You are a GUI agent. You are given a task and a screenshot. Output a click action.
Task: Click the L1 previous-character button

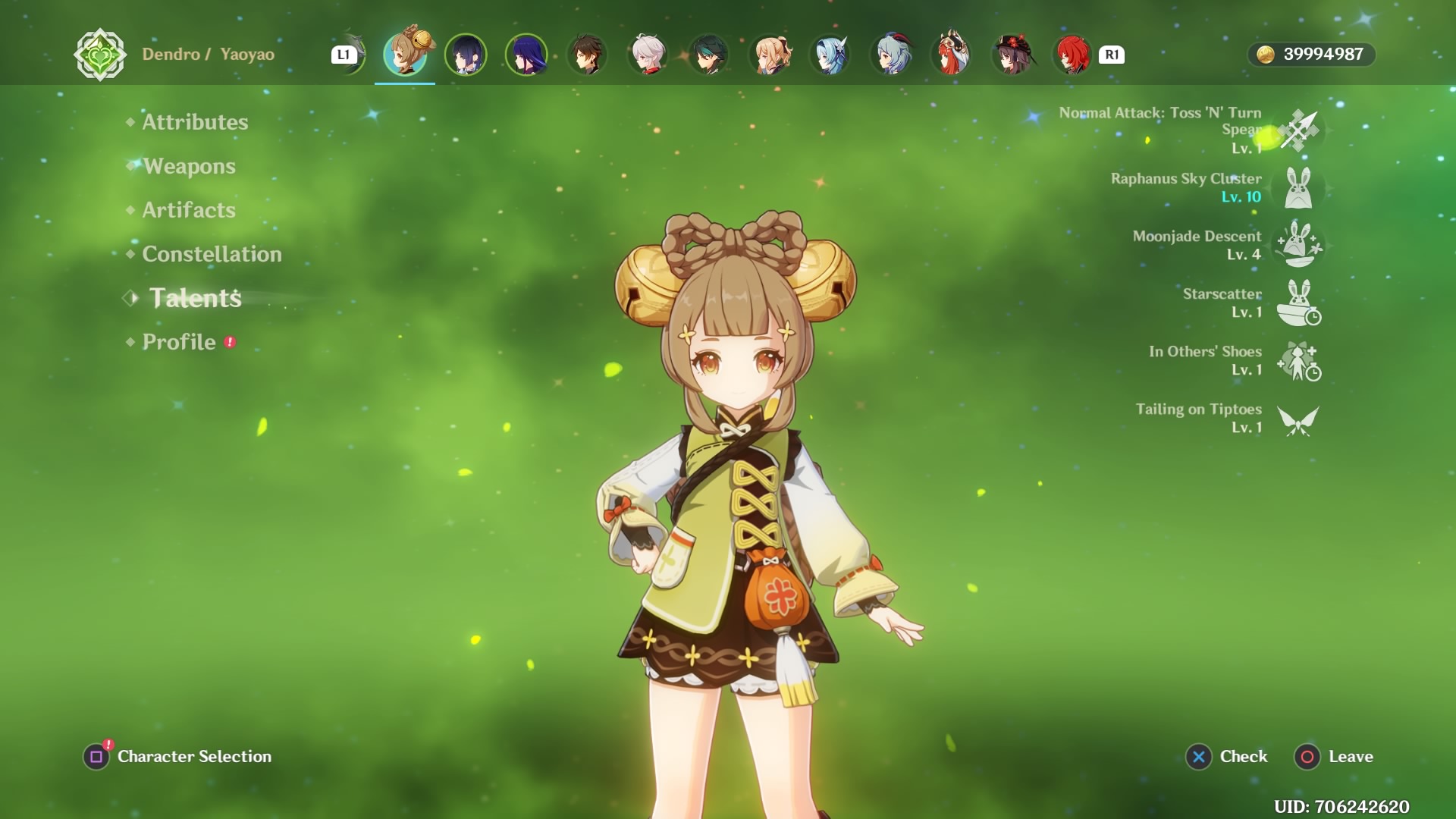344,55
